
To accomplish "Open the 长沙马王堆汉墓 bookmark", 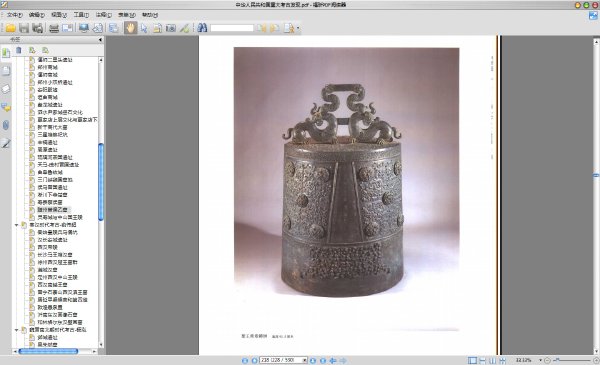I will [55, 255].
